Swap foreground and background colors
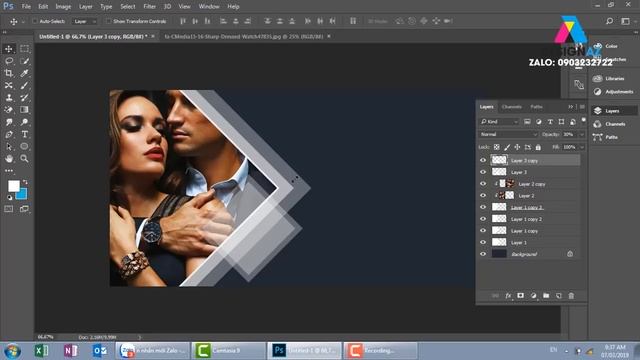 click(x=25, y=182)
